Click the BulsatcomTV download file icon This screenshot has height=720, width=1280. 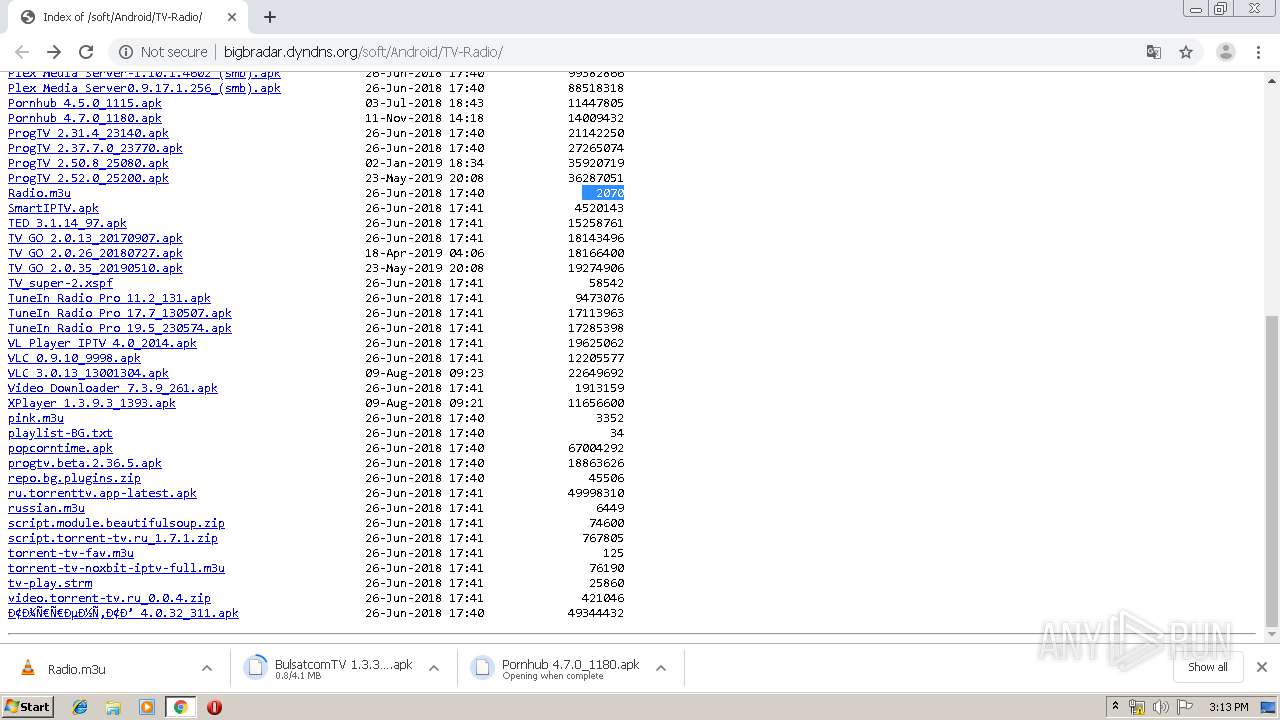point(256,668)
